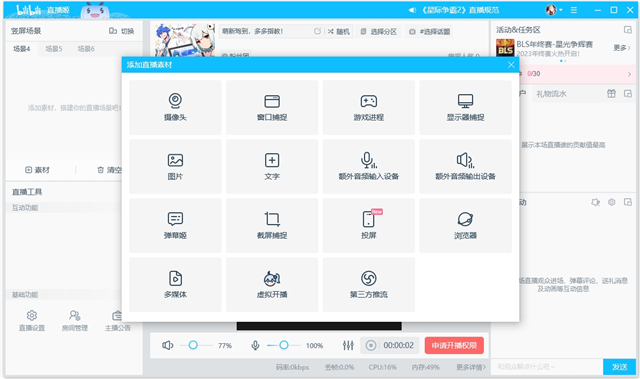
Task: Click the 素材 add material button
Action: (x=37, y=170)
